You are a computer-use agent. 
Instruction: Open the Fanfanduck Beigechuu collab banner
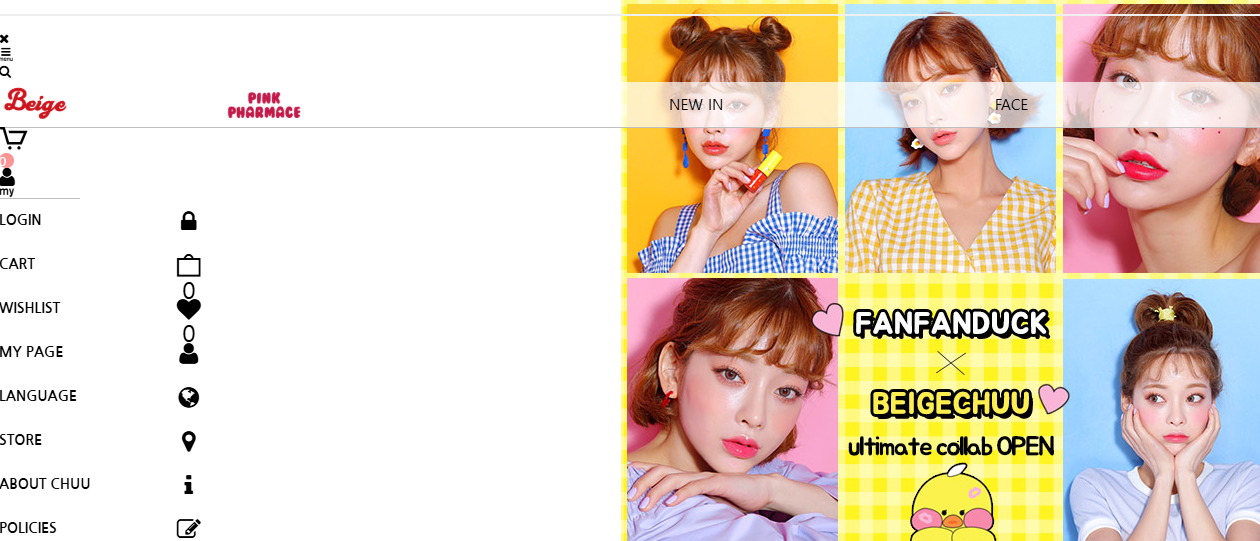[x=950, y=410]
